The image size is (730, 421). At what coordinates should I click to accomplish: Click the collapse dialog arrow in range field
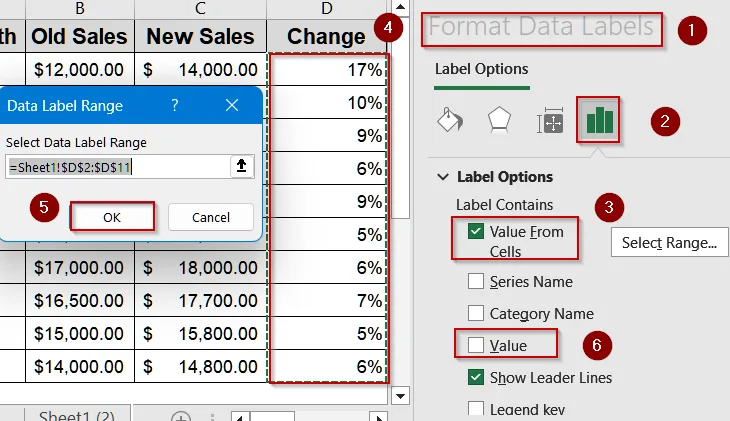(x=242, y=166)
